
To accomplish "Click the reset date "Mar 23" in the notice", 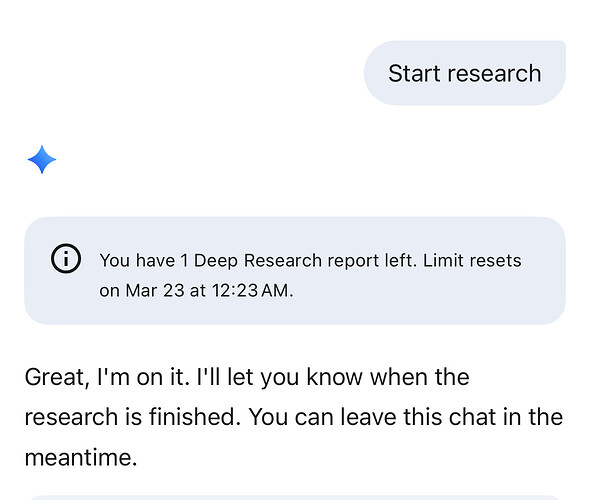I will (x=155, y=290).
